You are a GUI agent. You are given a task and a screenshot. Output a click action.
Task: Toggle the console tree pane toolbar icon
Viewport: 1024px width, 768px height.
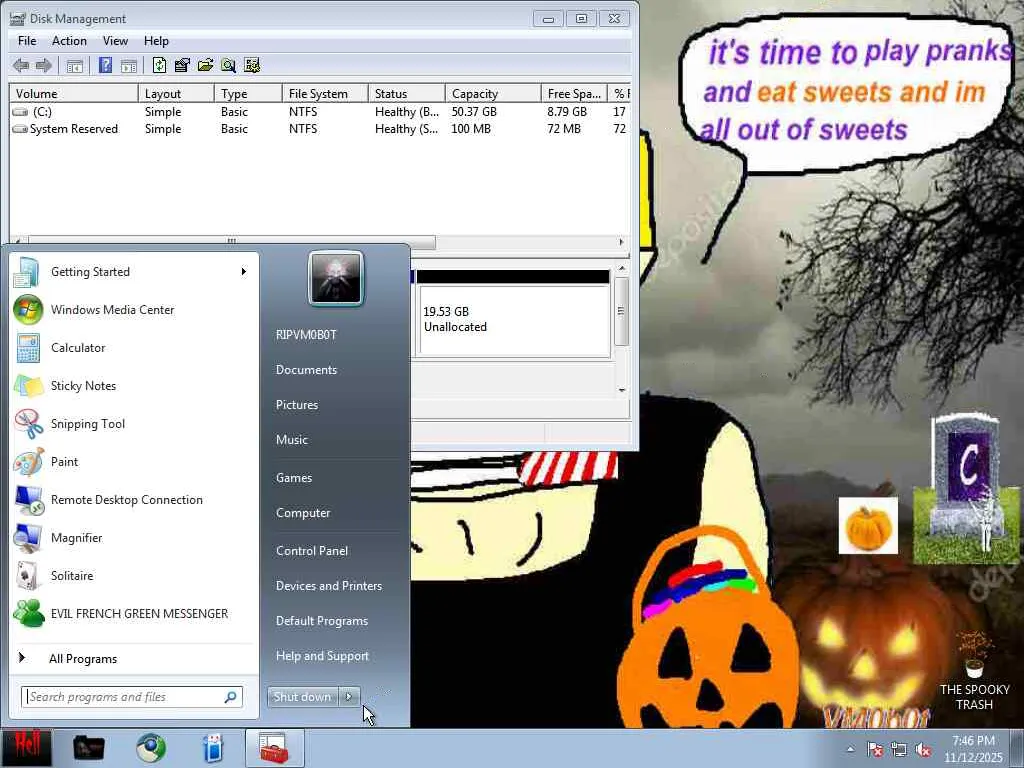(x=75, y=65)
